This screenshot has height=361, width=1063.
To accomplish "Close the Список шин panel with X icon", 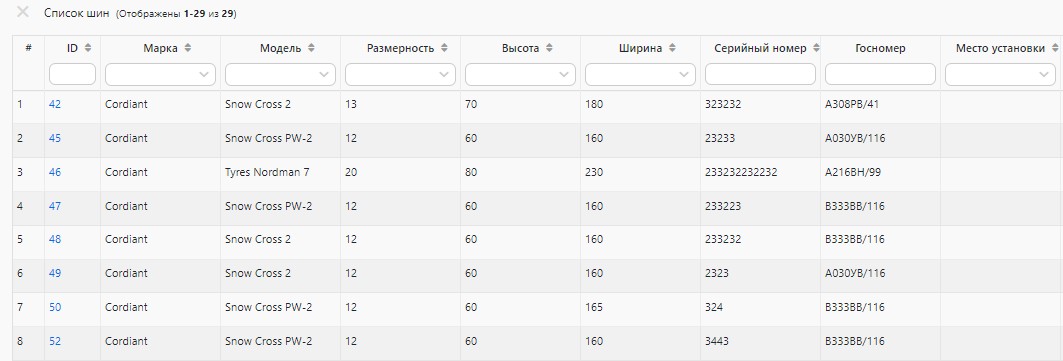I will (x=22, y=12).
